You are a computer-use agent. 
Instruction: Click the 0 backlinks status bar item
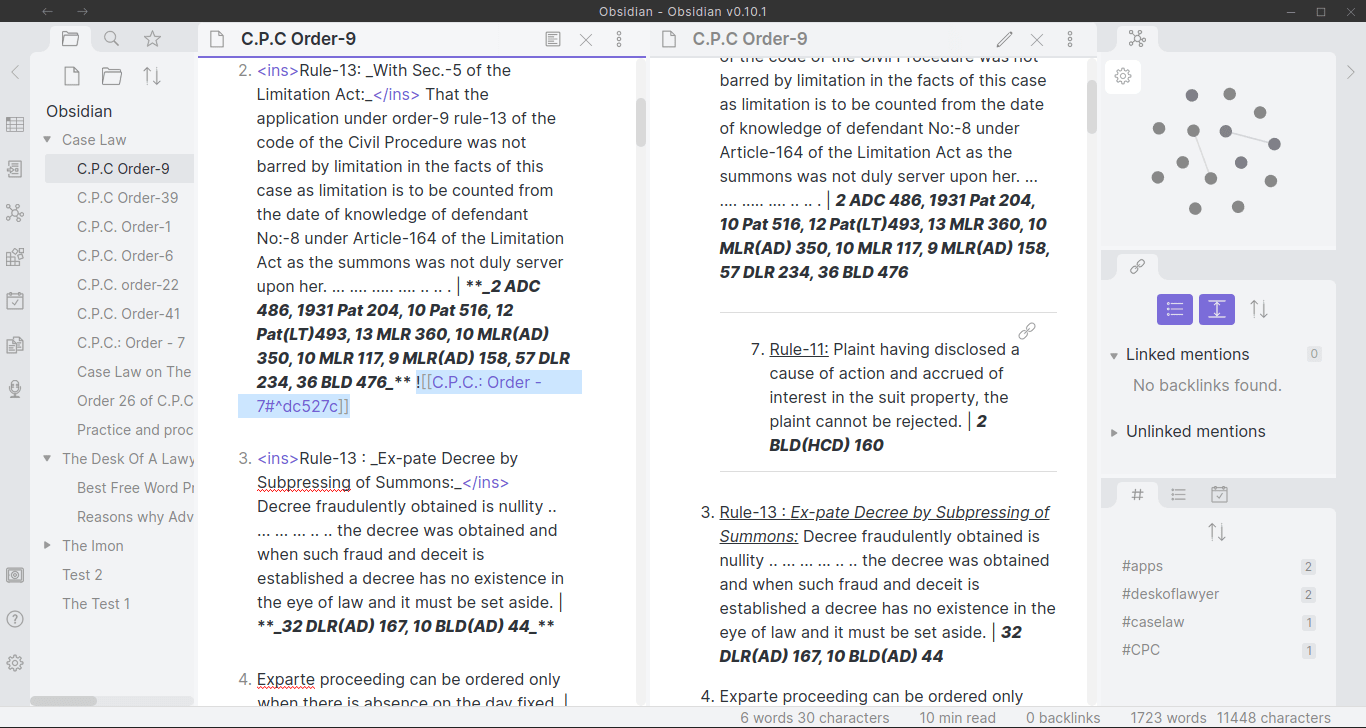1063,718
